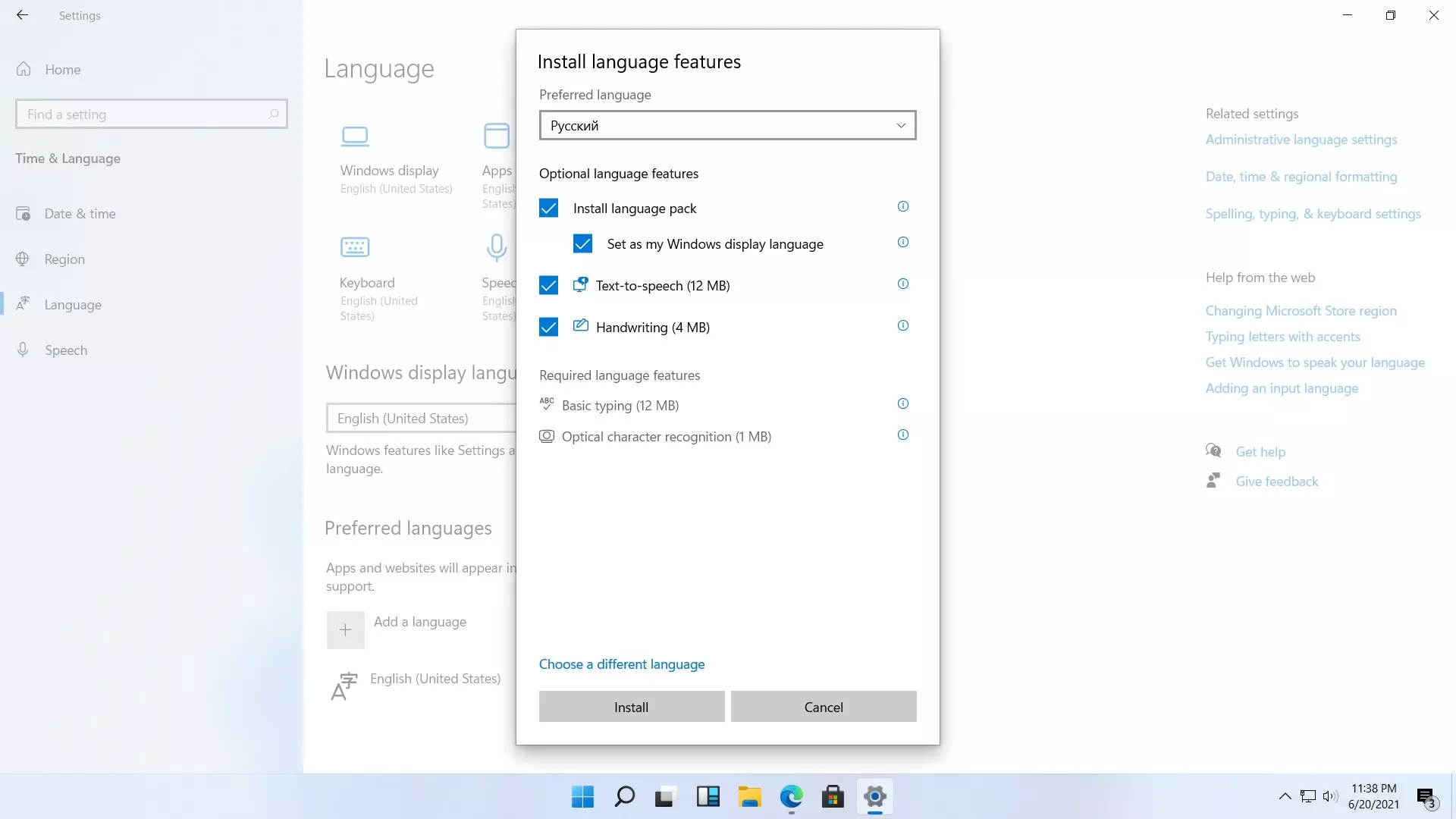Image resolution: width=1456 pixels, height=819 pixels.
Task: Uncheck the Install language pack checkbox
Action: tap(548, 208)
